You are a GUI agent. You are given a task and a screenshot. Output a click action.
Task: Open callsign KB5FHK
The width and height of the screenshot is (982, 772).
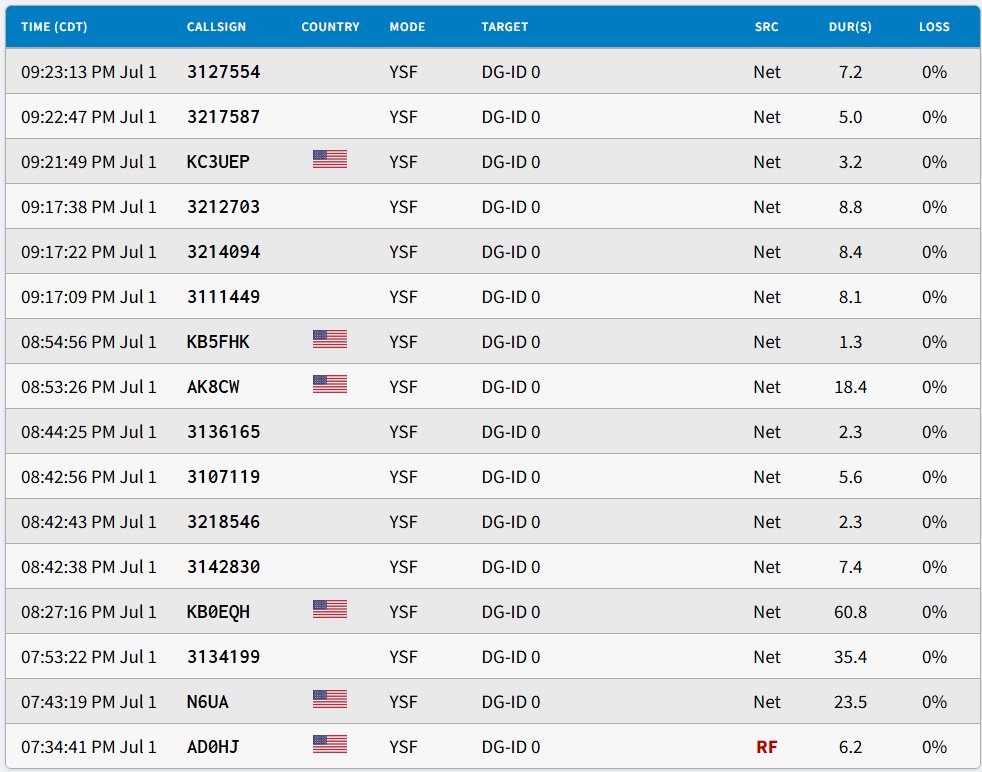(218, 342)
